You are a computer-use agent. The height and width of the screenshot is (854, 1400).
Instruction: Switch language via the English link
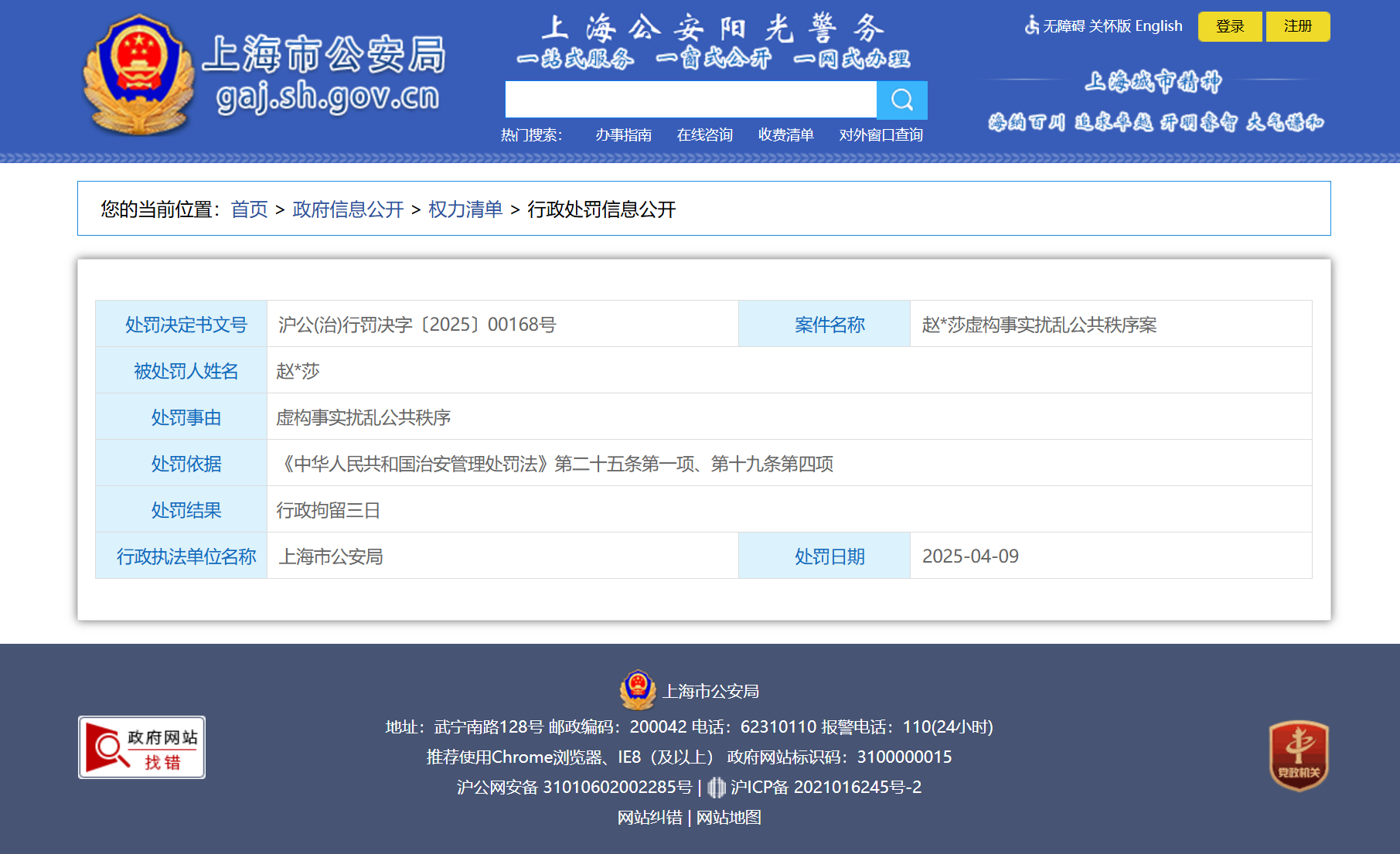1158,26
